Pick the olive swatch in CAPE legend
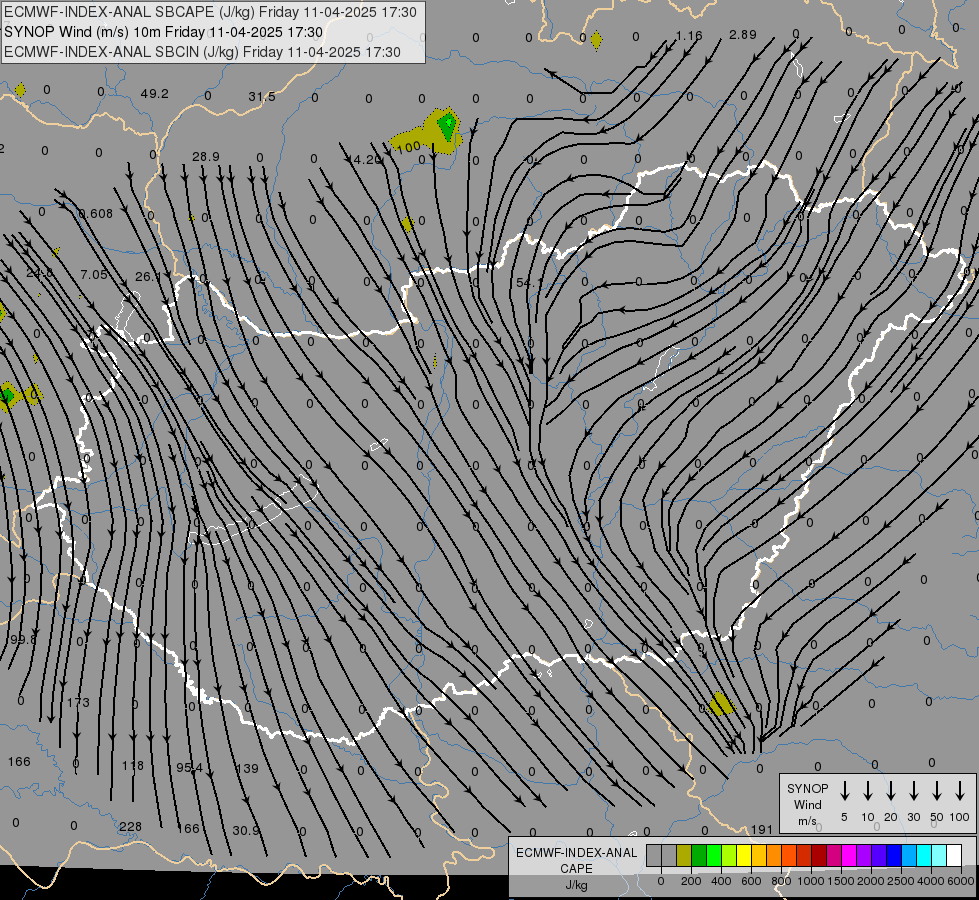 (684, 856)
